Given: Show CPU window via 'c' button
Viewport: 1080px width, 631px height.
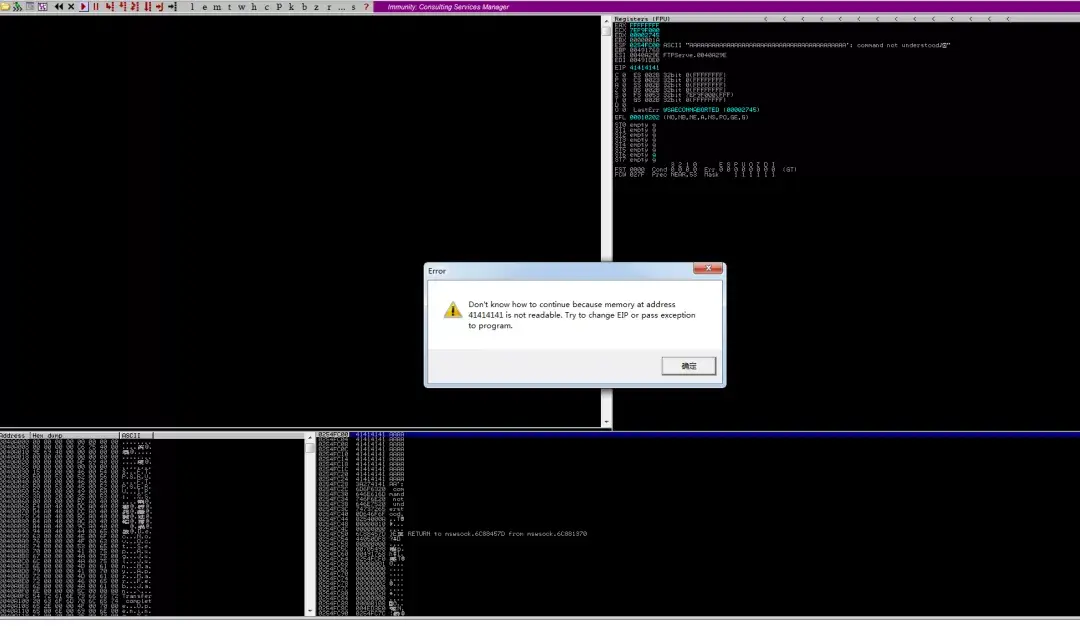Looking at the screenshot, I should tap(267, 7).
